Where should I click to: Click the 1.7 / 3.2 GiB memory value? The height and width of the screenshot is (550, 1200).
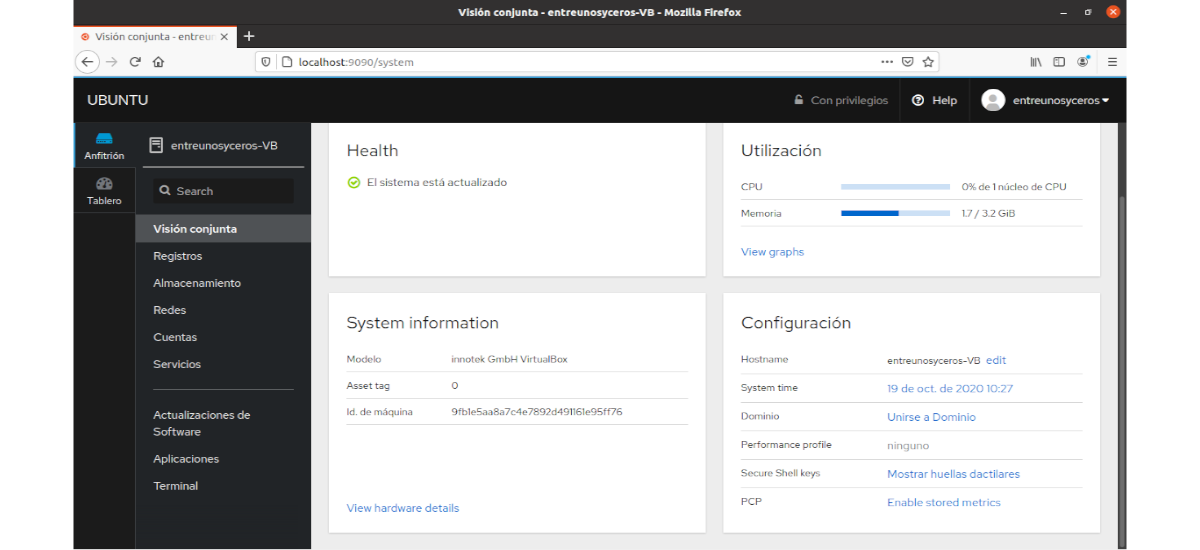[988, 214]
